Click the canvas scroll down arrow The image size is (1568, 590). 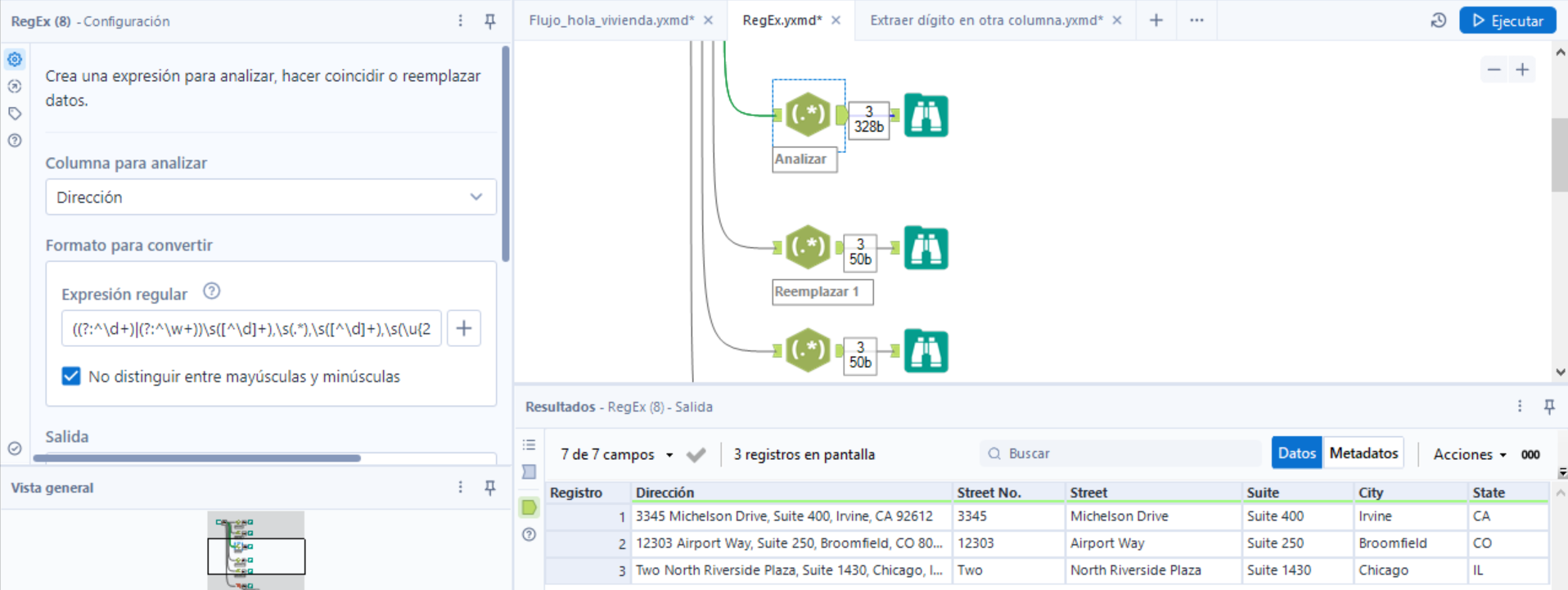coord(1560,372)
